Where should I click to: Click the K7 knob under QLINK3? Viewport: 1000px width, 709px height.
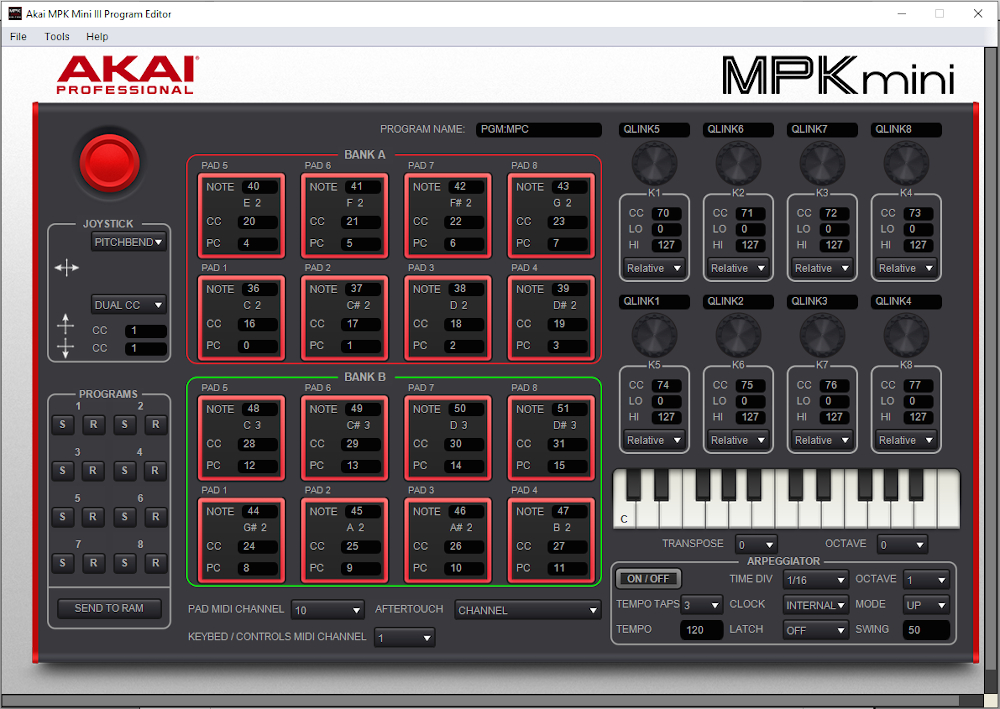(x=822, y=335)
